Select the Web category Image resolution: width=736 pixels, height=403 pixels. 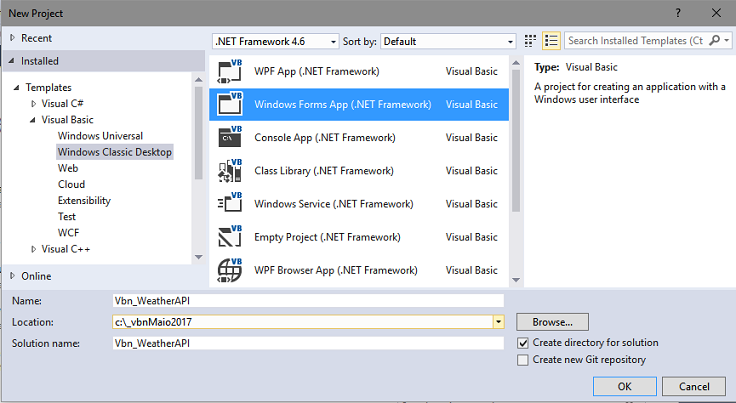pos(68,168)
